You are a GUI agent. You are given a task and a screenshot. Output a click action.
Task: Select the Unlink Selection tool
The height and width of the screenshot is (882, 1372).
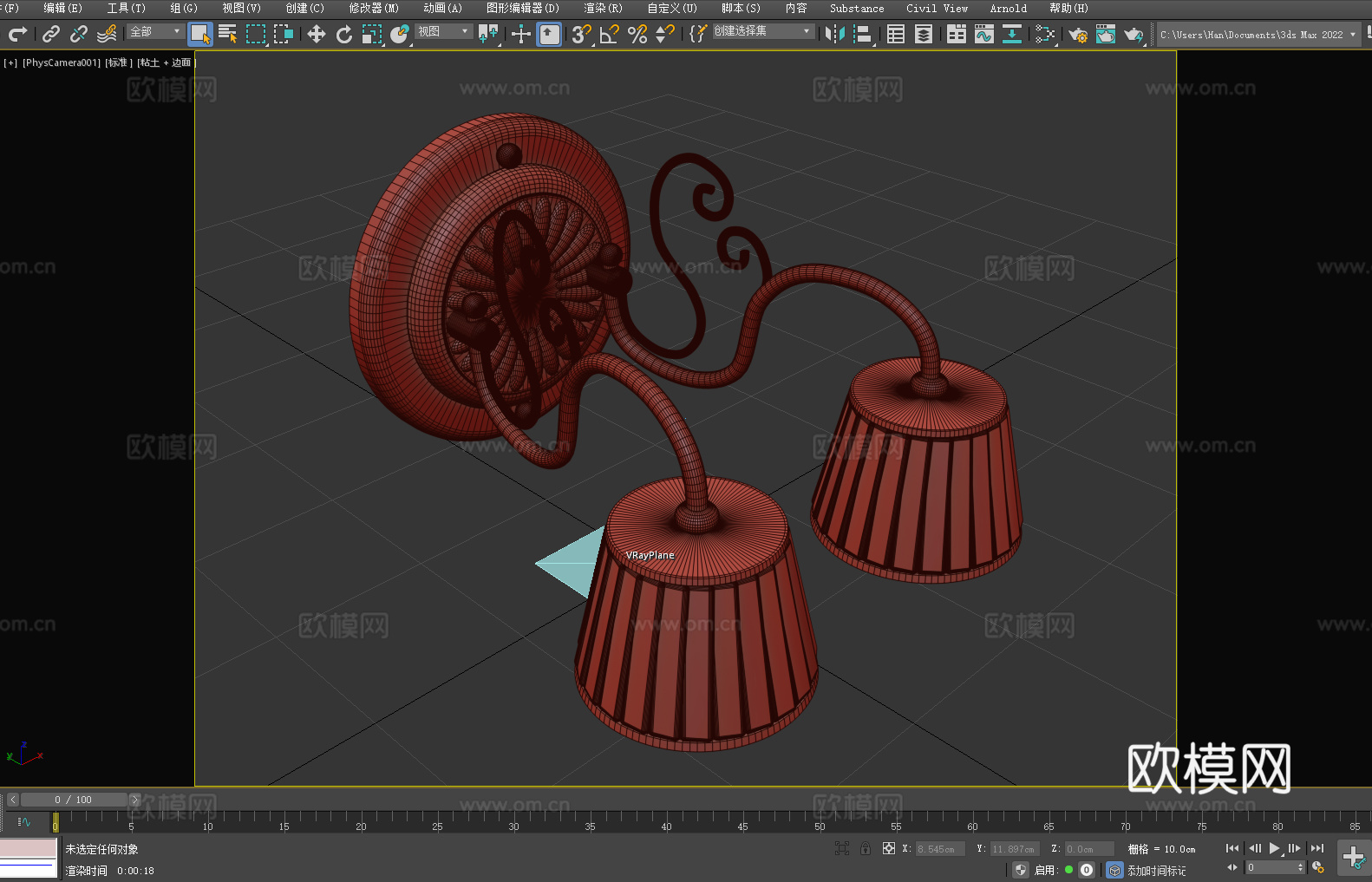[x=79, y=34]
